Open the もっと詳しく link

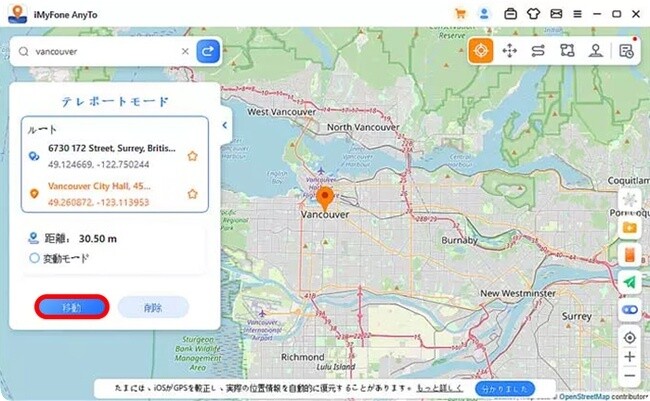(x=439, y=388)
